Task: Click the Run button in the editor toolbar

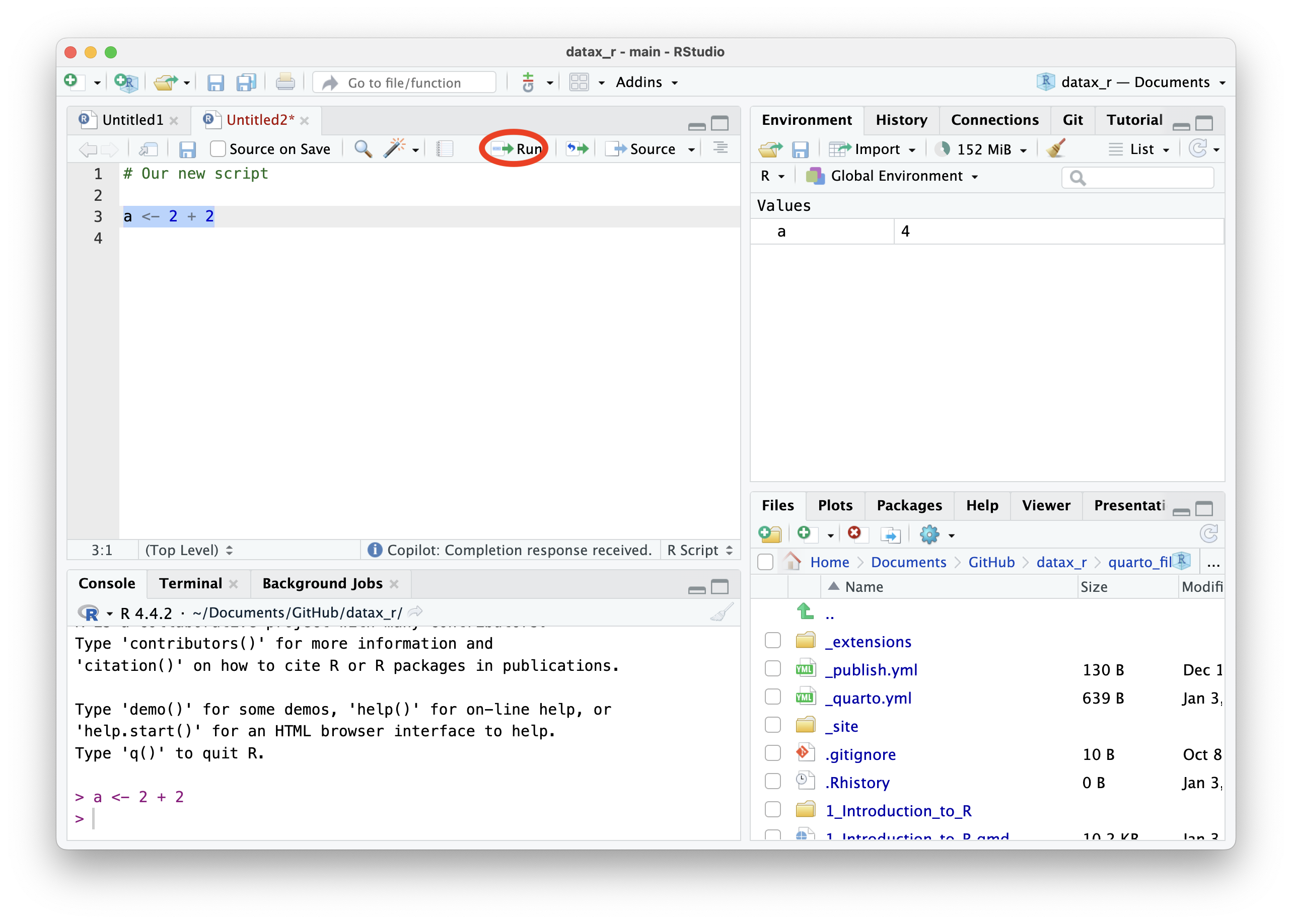Action: coord(517,149)
